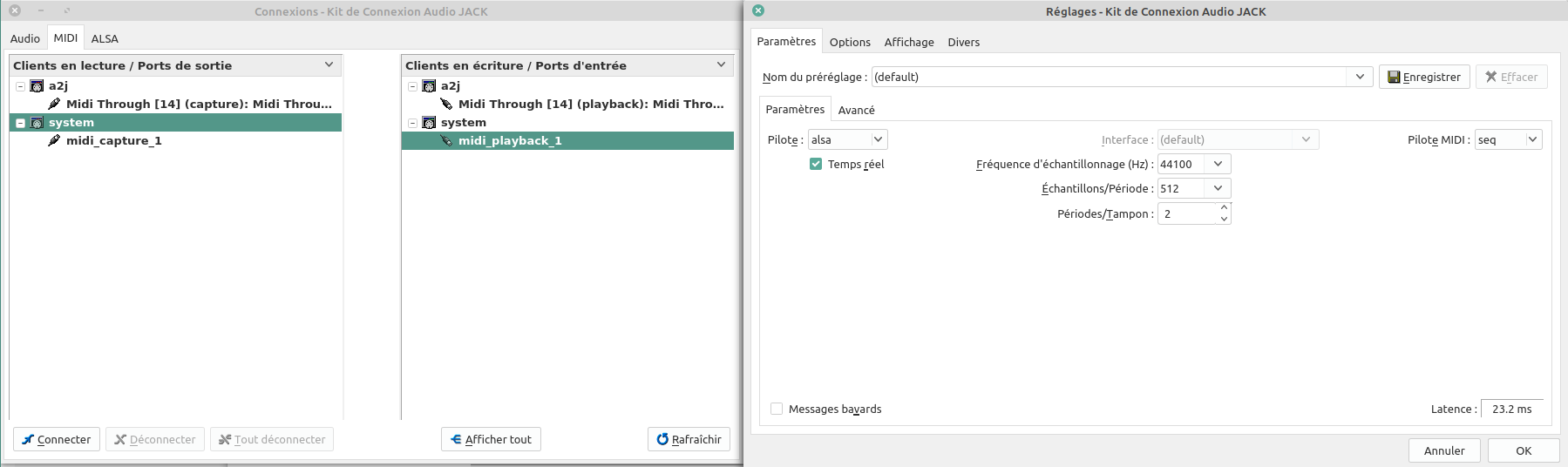
Task: Click plug icon of midi_capture_1 port
Action: click(x=54, y=140)
